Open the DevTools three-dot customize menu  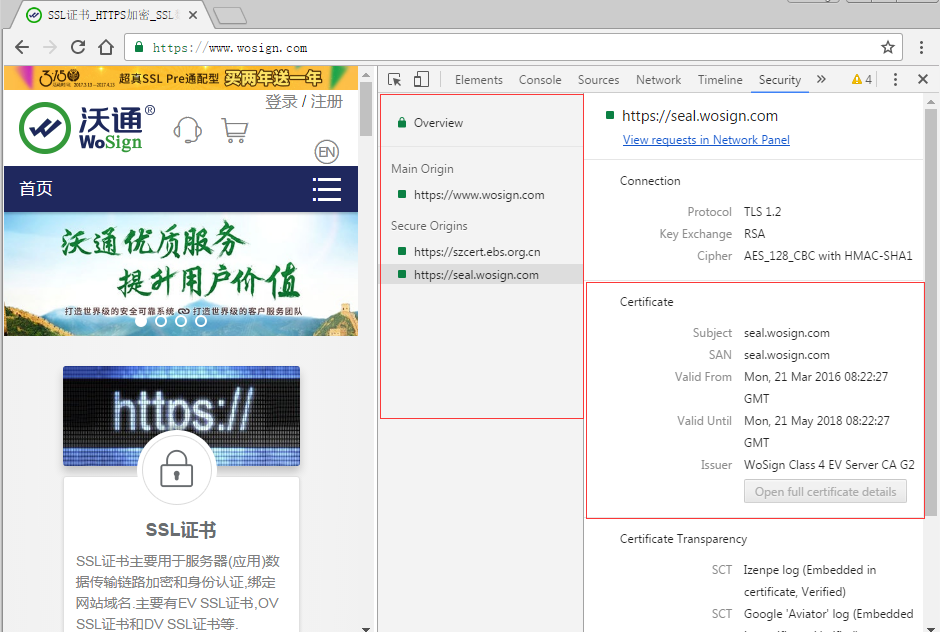tap(895, 80)
